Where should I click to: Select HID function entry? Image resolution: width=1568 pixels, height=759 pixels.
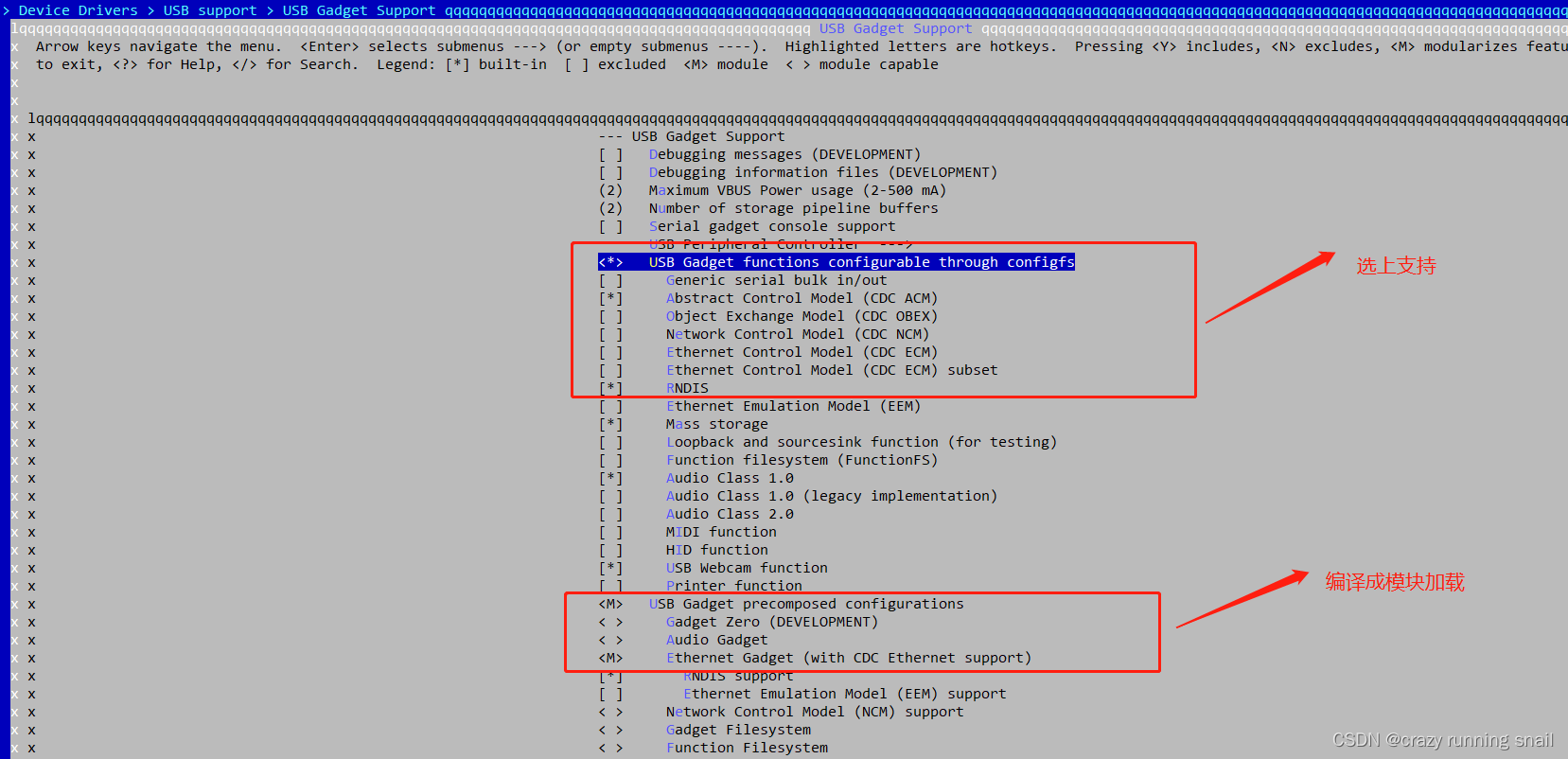717,550
